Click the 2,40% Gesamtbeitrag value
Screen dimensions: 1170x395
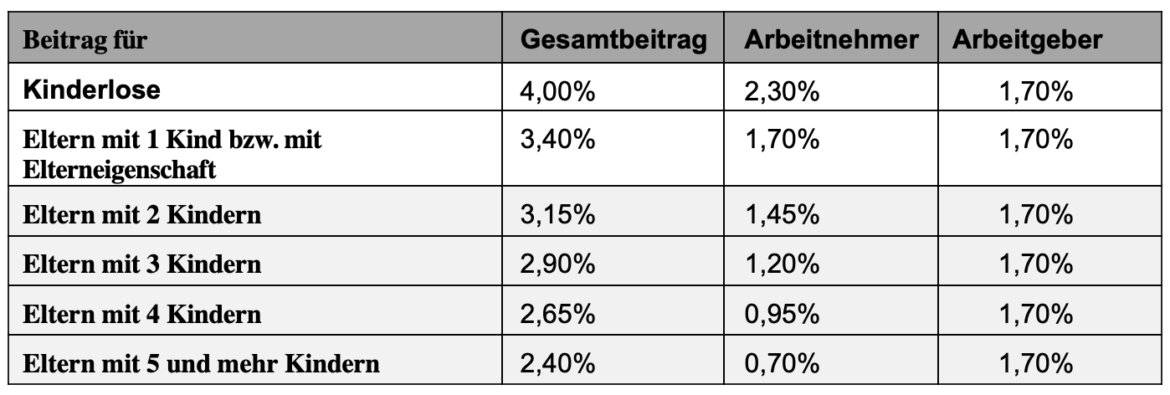557,364
